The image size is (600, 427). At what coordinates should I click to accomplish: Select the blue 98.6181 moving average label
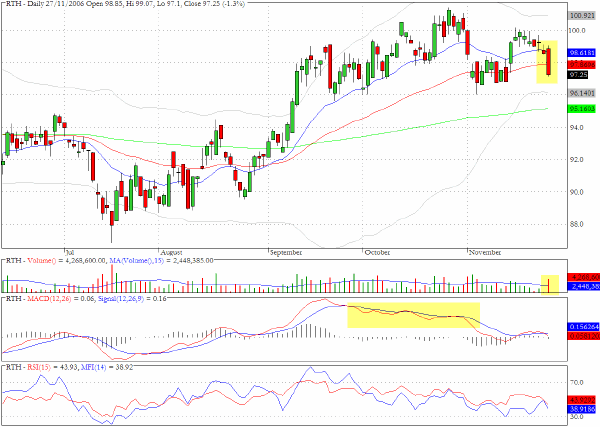(582, 53)
